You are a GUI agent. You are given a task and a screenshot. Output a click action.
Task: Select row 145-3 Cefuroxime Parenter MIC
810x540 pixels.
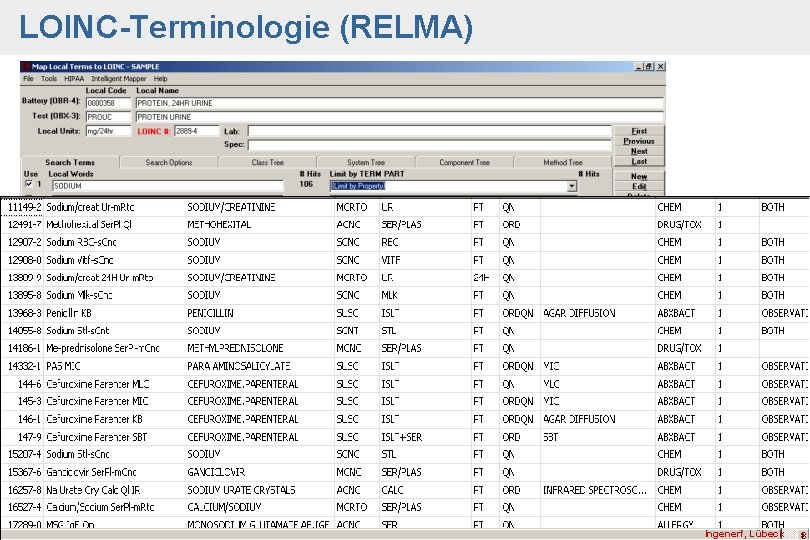pyautogui.click(x=405, y=402)
